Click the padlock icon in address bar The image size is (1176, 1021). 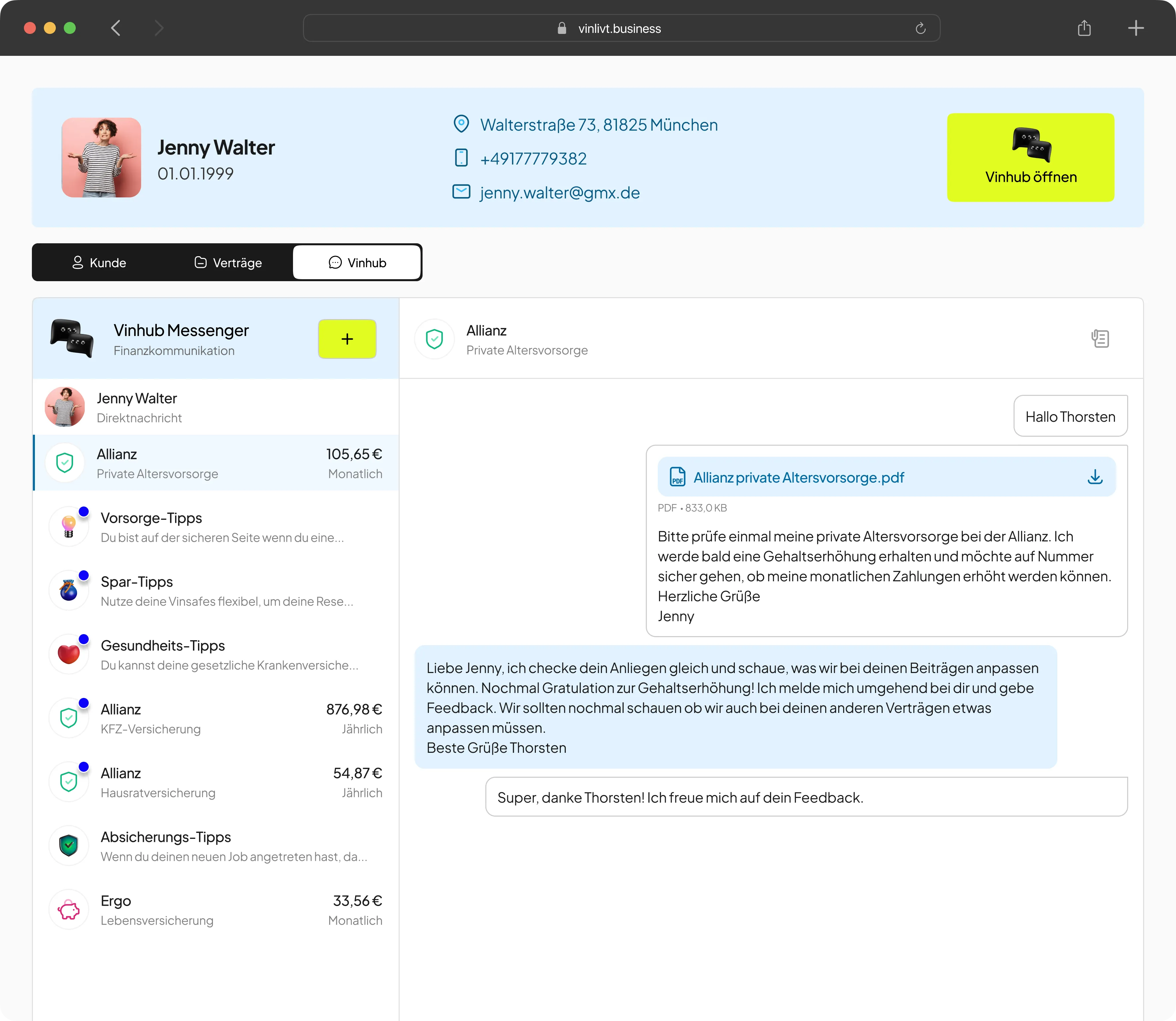coord(561,28)
